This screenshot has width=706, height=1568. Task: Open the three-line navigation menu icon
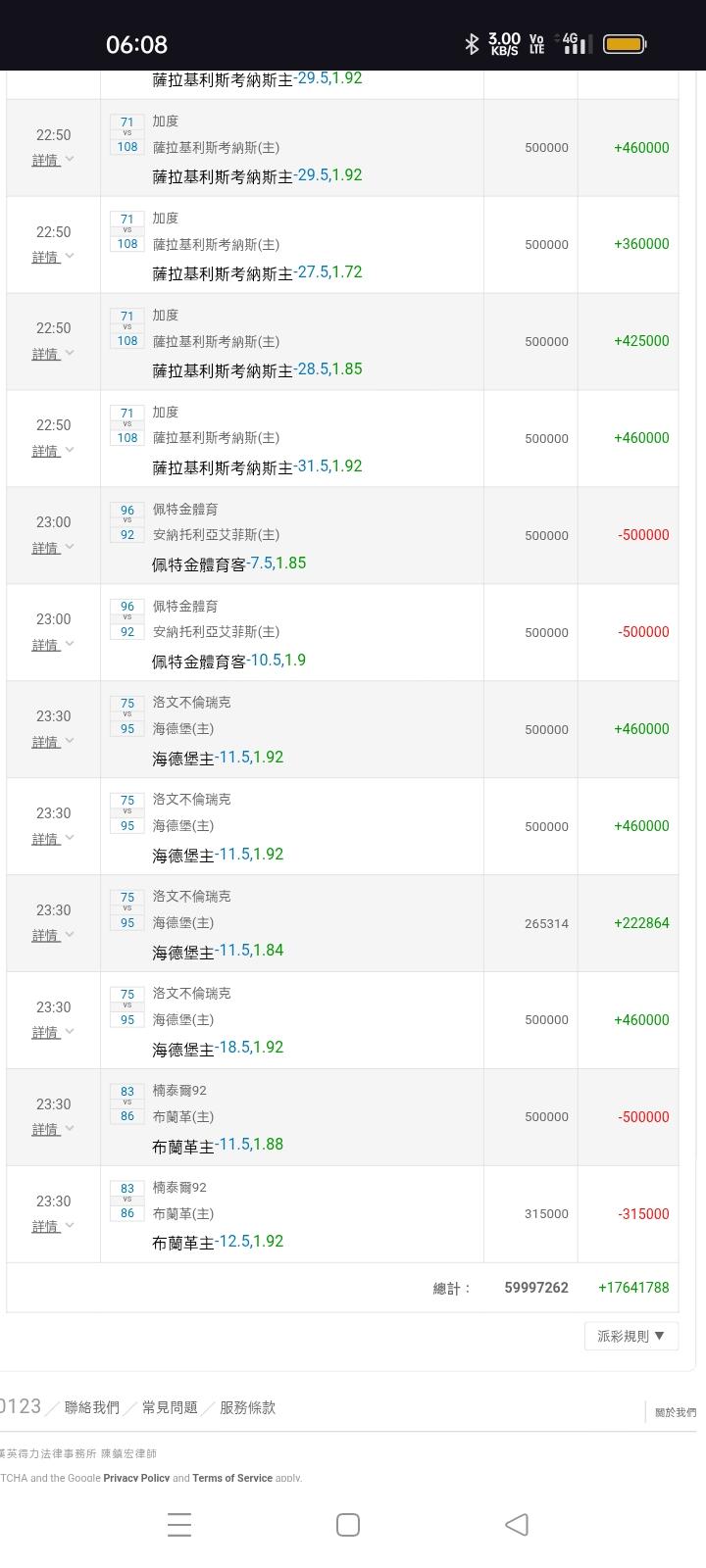(179, 1524)
